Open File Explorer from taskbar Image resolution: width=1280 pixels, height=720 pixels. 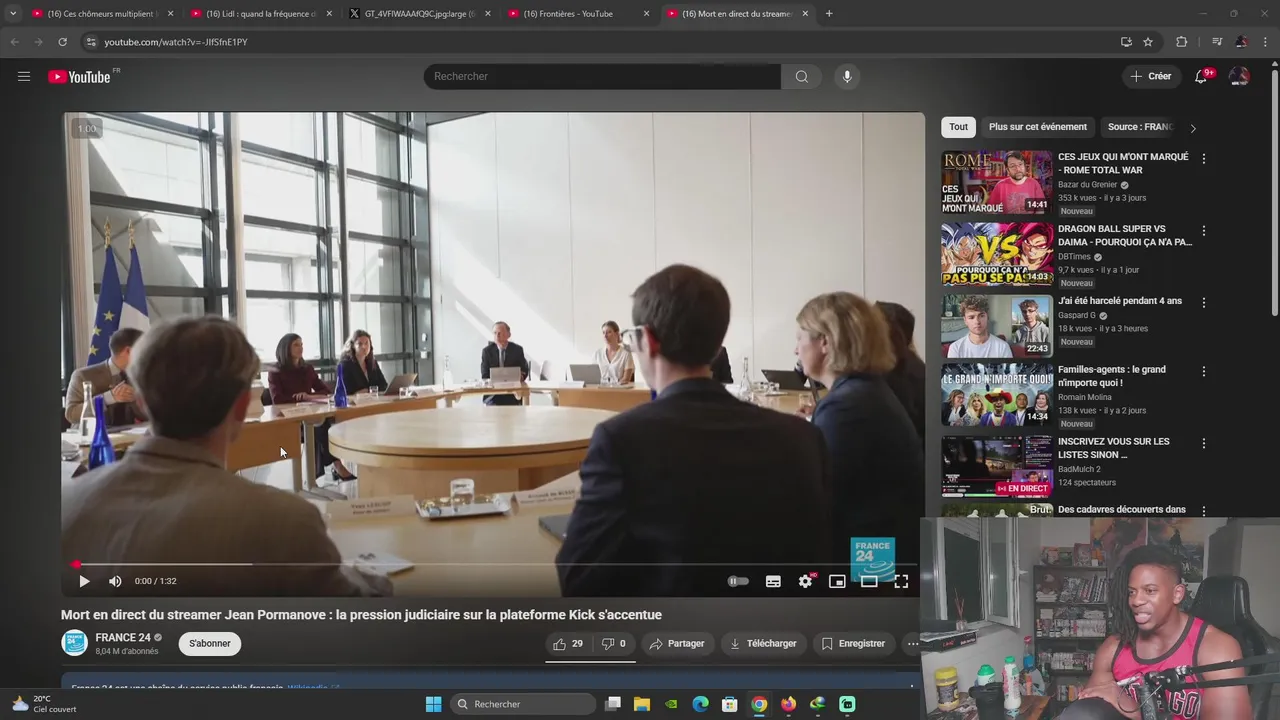tap(642, 704)
